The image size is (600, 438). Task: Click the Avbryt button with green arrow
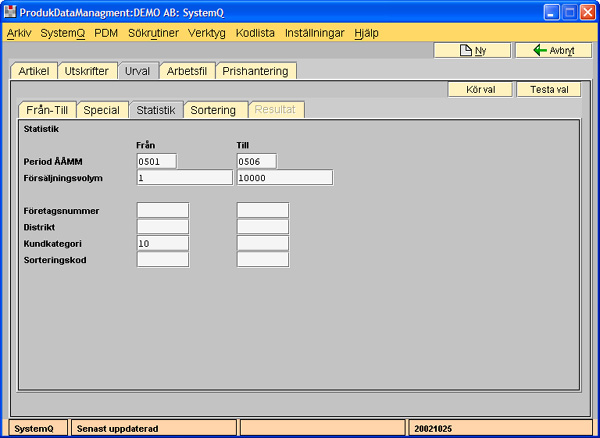tap(553, 50)
